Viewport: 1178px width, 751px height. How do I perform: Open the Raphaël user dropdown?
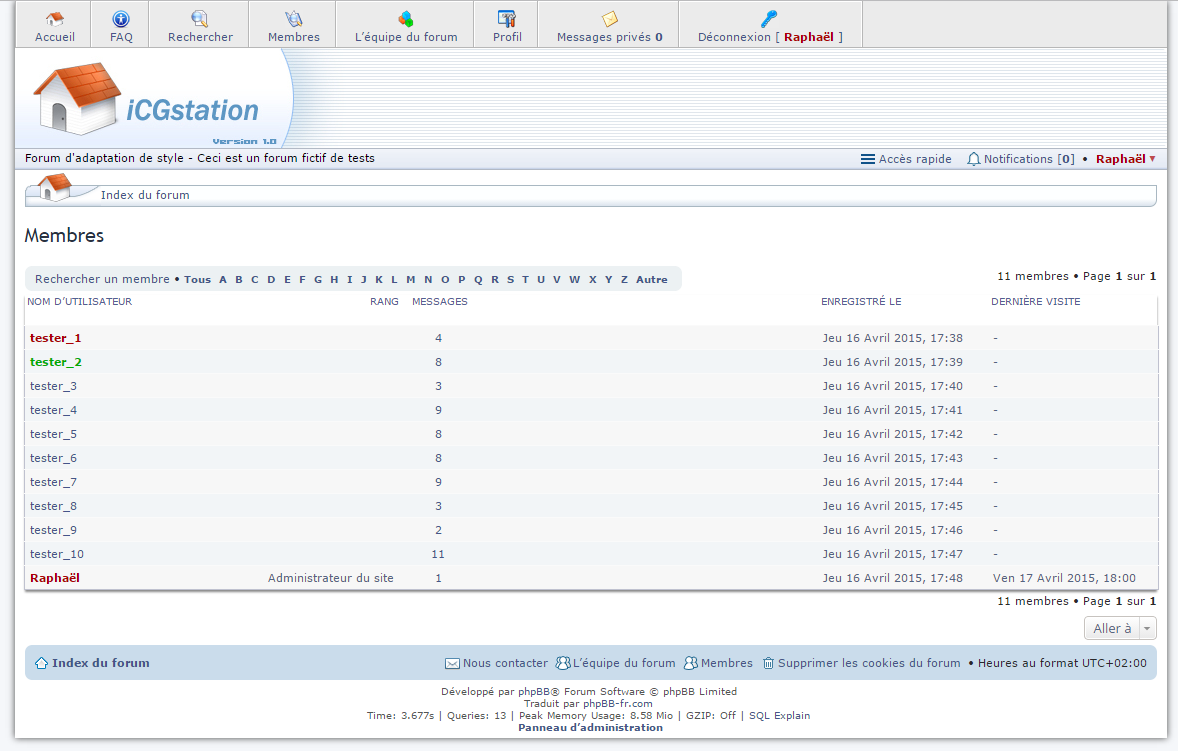(1125, 159)
